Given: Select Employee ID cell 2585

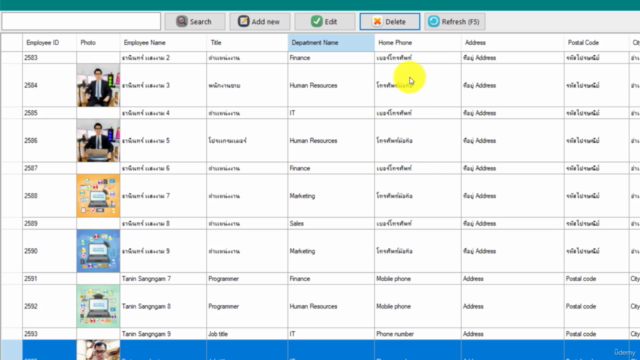Looking at the screenshot, I should [x=49, y=113].
